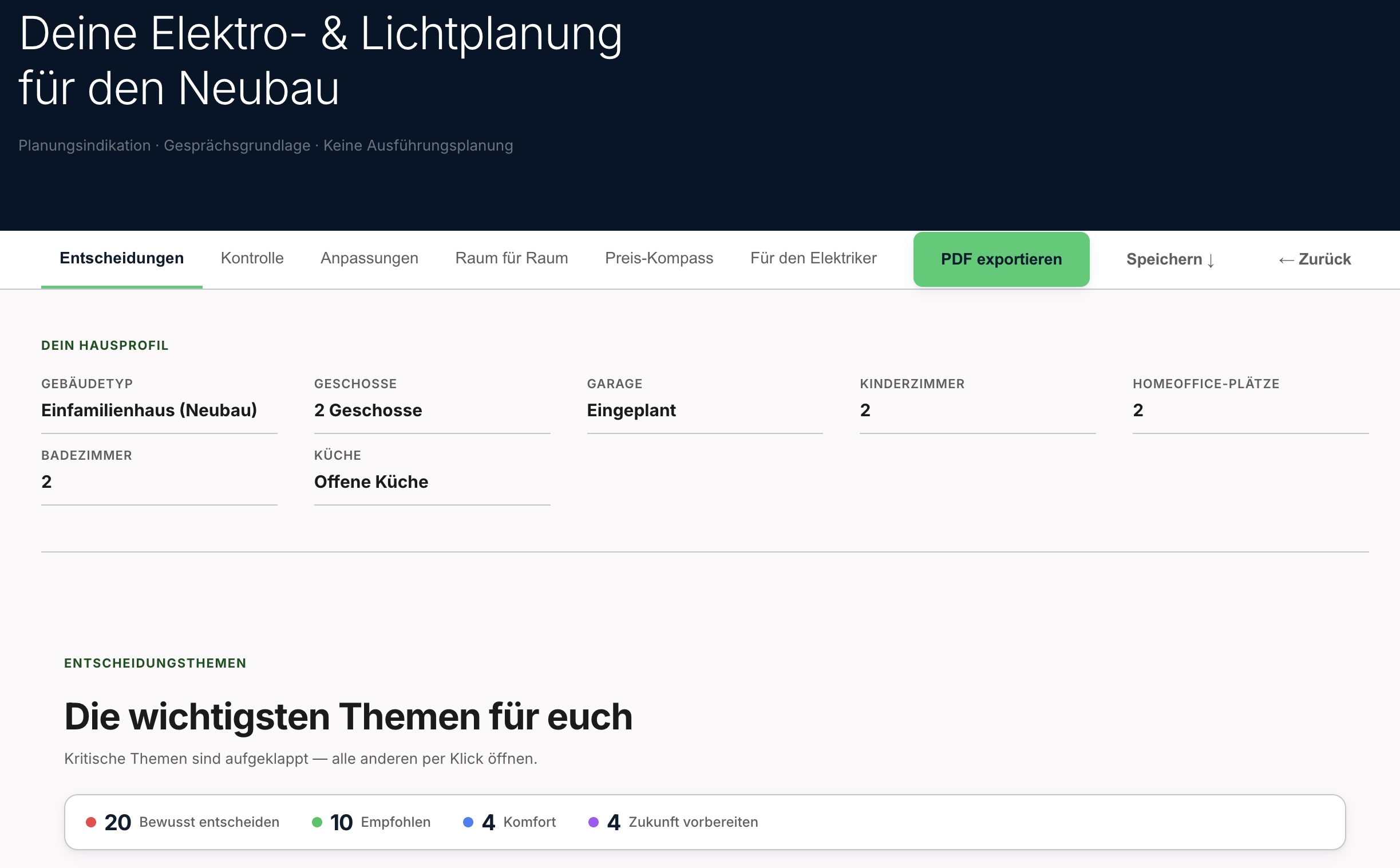Click the heading Die wichtigsten Themen für euch
The width and height of the screenshot is (1400, 868).
[348, 717]
